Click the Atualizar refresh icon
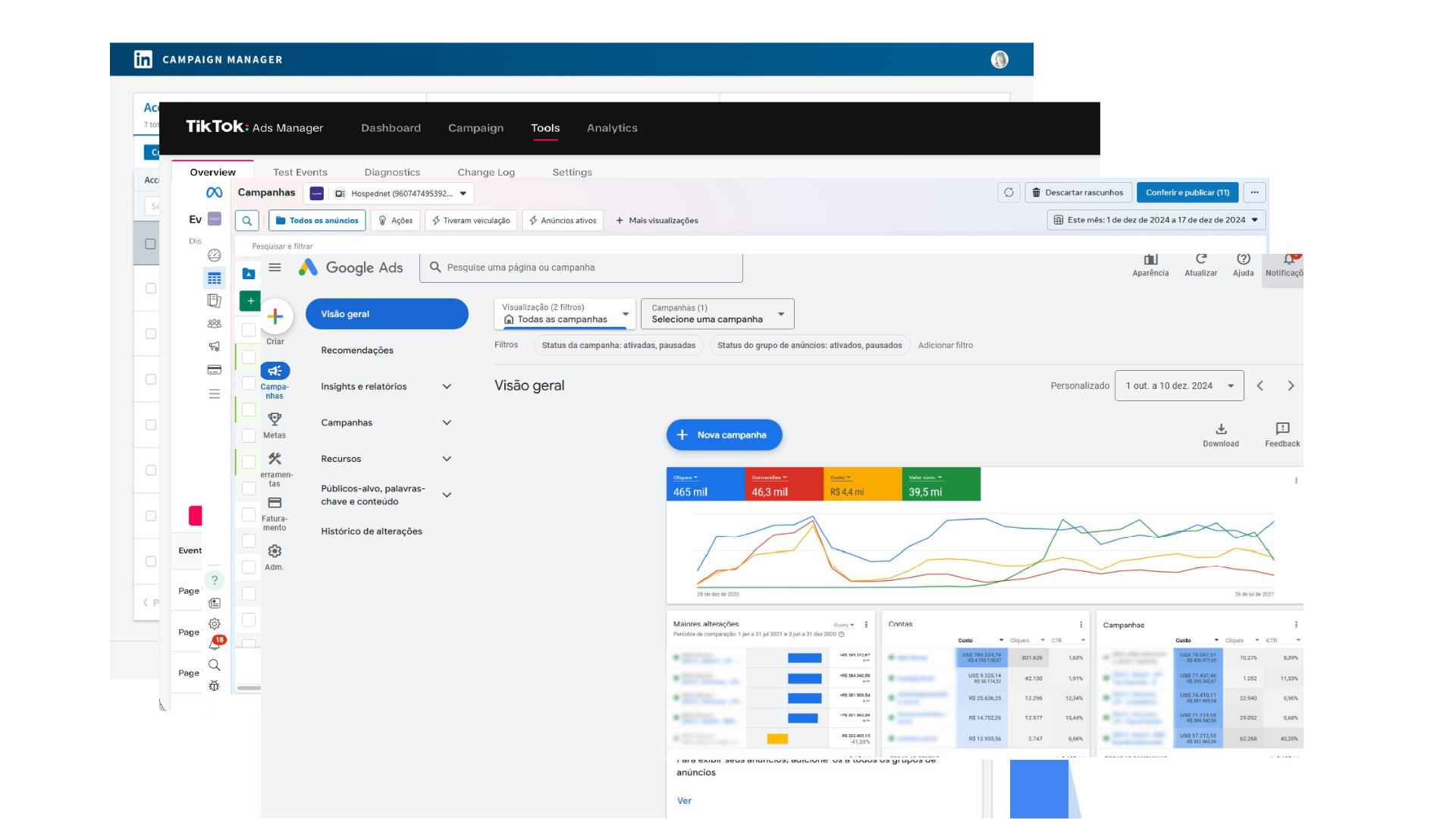The width and height of the screenshot is (1456, 819). click(x=1200, y=259)
